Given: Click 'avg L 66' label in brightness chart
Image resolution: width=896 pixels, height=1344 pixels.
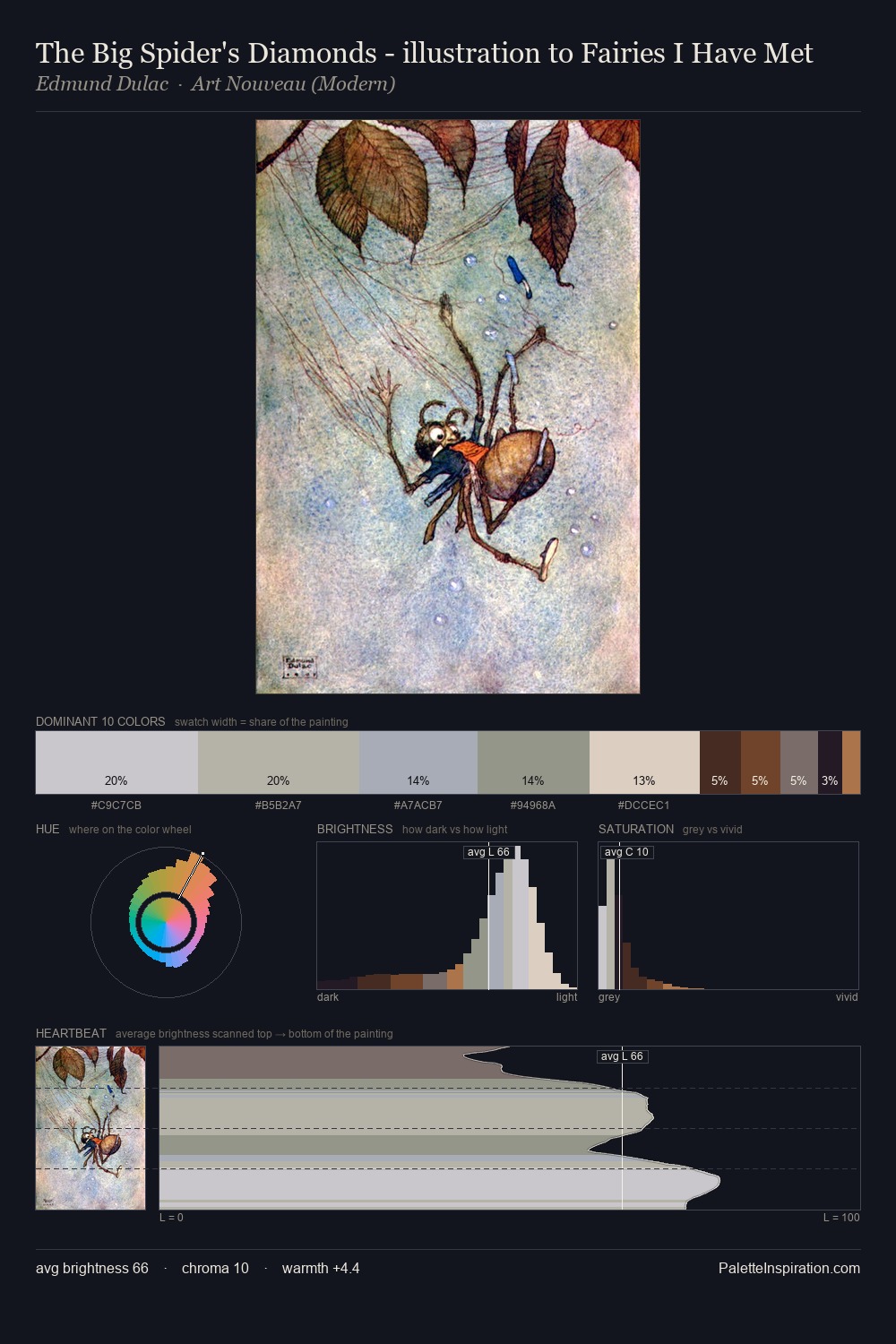Looking at the screenshot, I should (488, 852).
